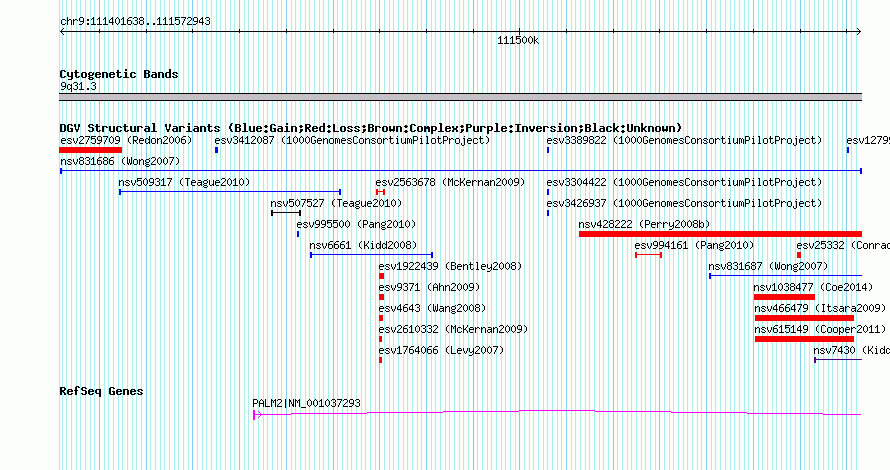The width and height of the screenshot is (890, 470).
Task: Click the PALM2 gene start arrow
Action: (x=257, y=415)
